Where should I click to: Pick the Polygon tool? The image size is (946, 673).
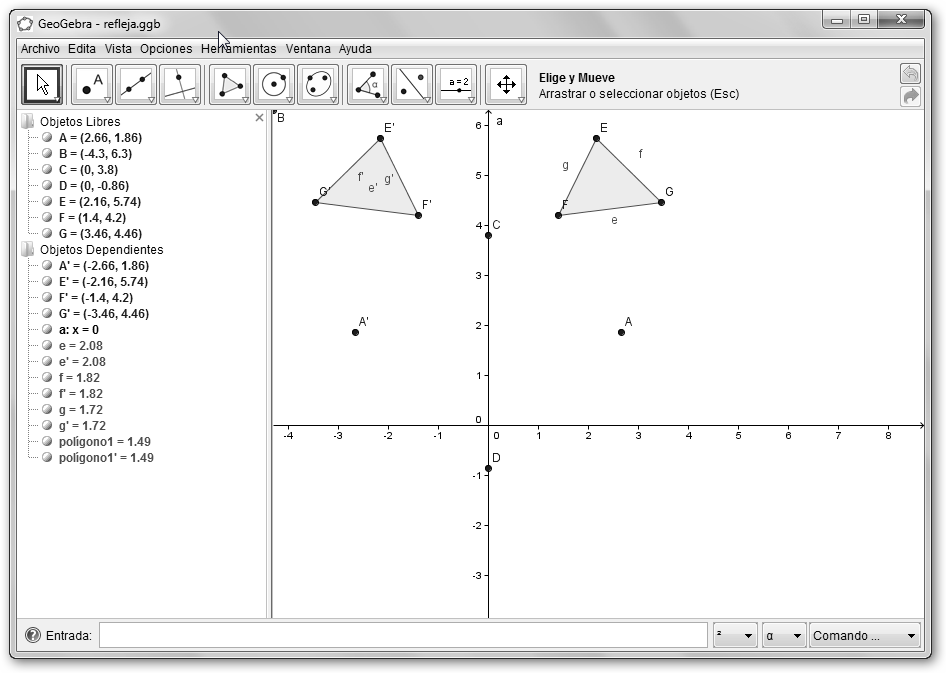tap(230, 85)
